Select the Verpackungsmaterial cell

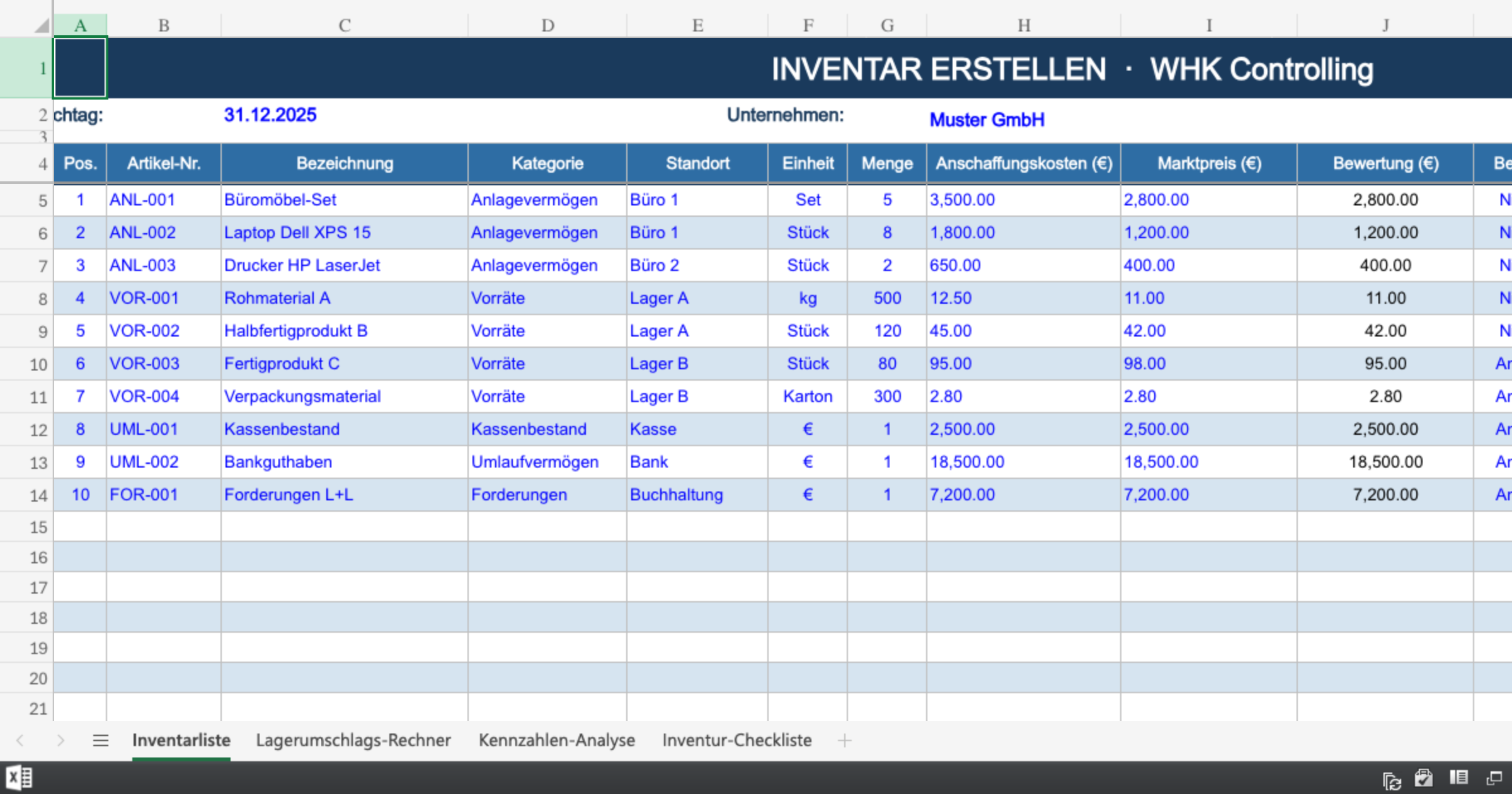coord(345,396)
